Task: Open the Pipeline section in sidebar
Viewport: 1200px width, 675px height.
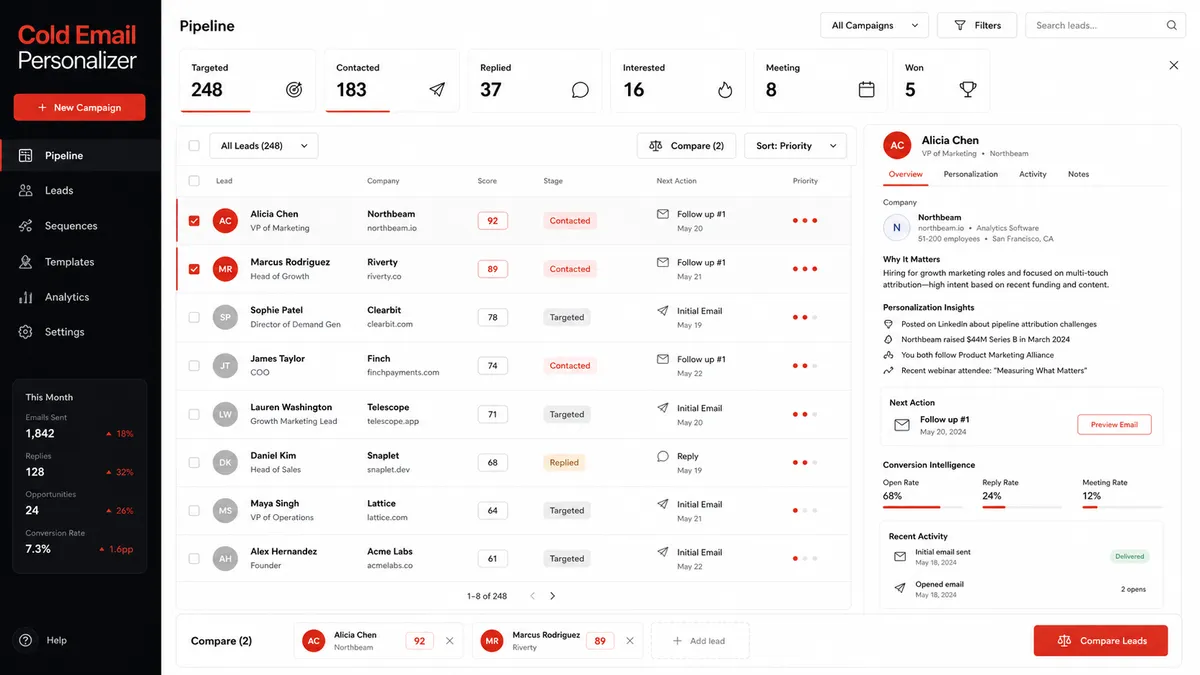Action: click(x=80, y=156)
